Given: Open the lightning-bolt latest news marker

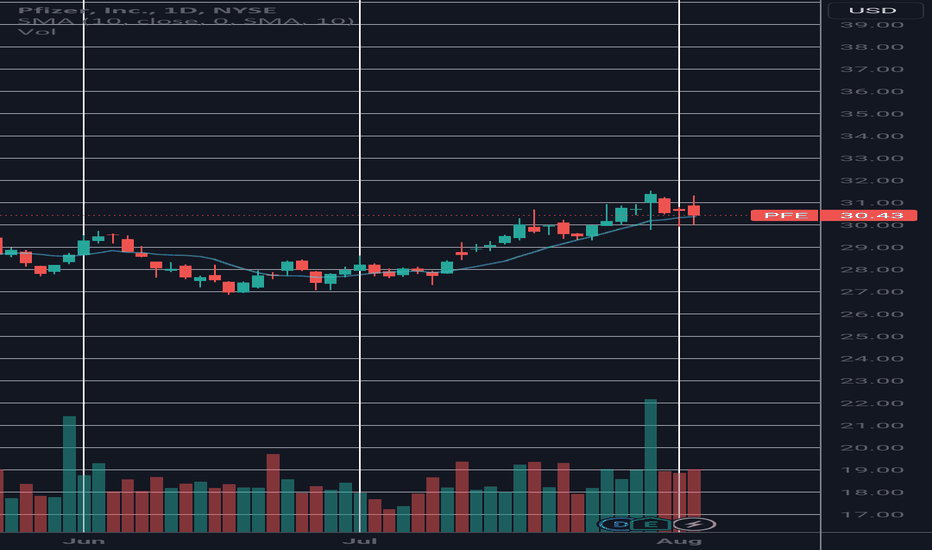Looking at the screenshot, I should (692, 524).
